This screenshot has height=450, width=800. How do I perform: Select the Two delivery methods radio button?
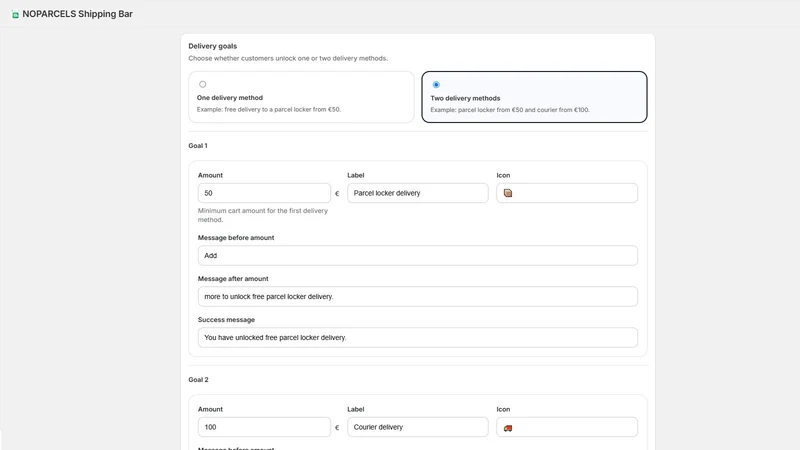click(436, 85)
